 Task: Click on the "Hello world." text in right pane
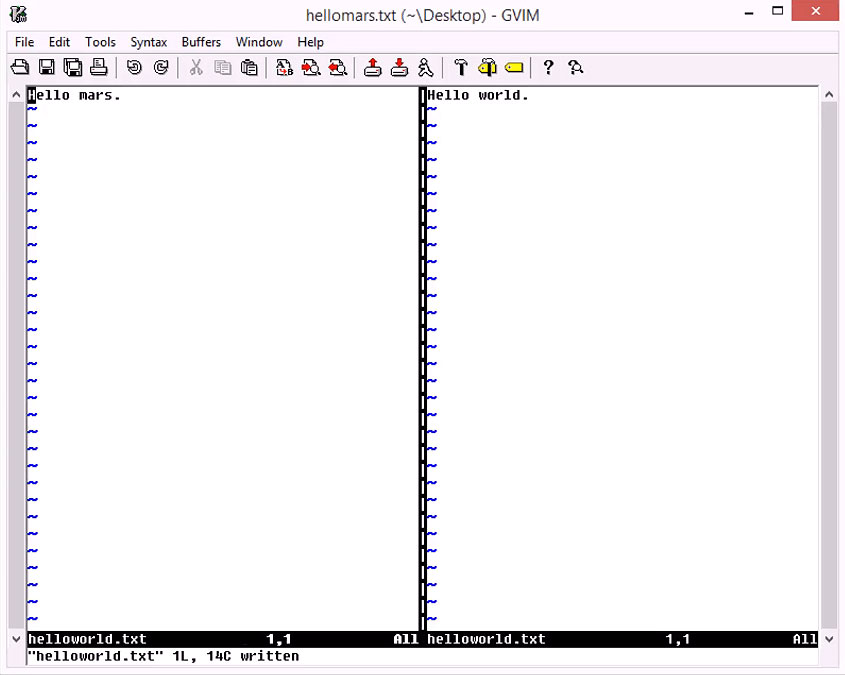tap(478, 96)
